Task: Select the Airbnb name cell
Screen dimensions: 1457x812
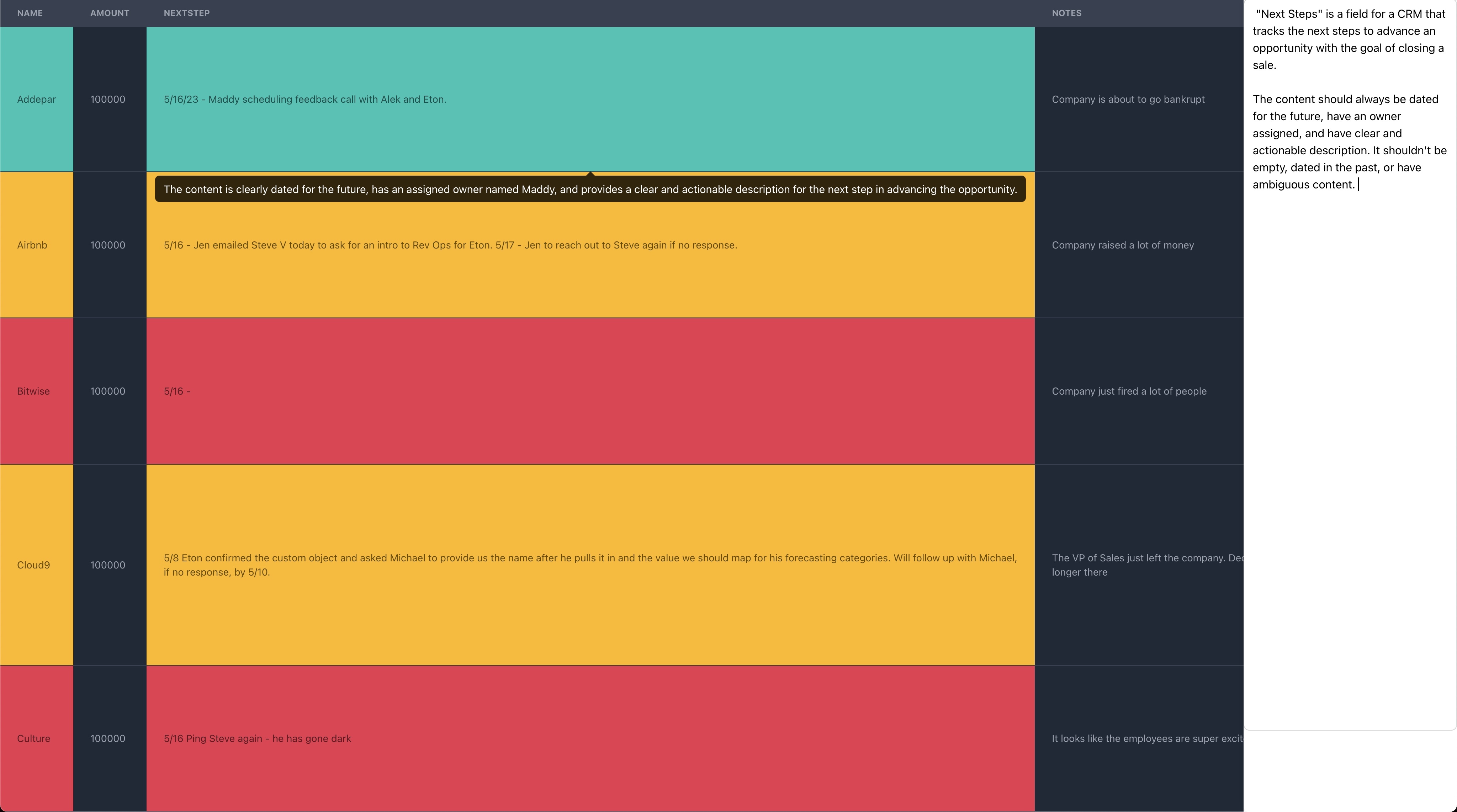Action: (x=32, y=245)
